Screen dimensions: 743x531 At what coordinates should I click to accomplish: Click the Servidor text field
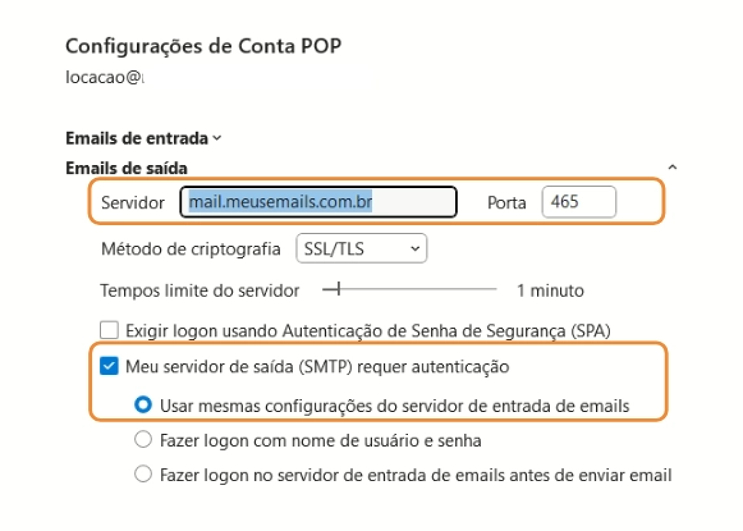pos(318,202)
